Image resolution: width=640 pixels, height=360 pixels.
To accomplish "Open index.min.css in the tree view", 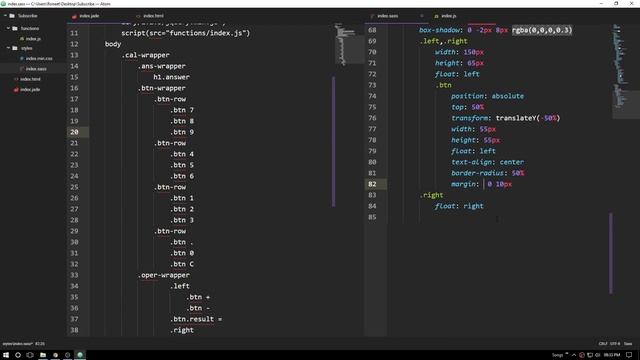I will [39, 59].
